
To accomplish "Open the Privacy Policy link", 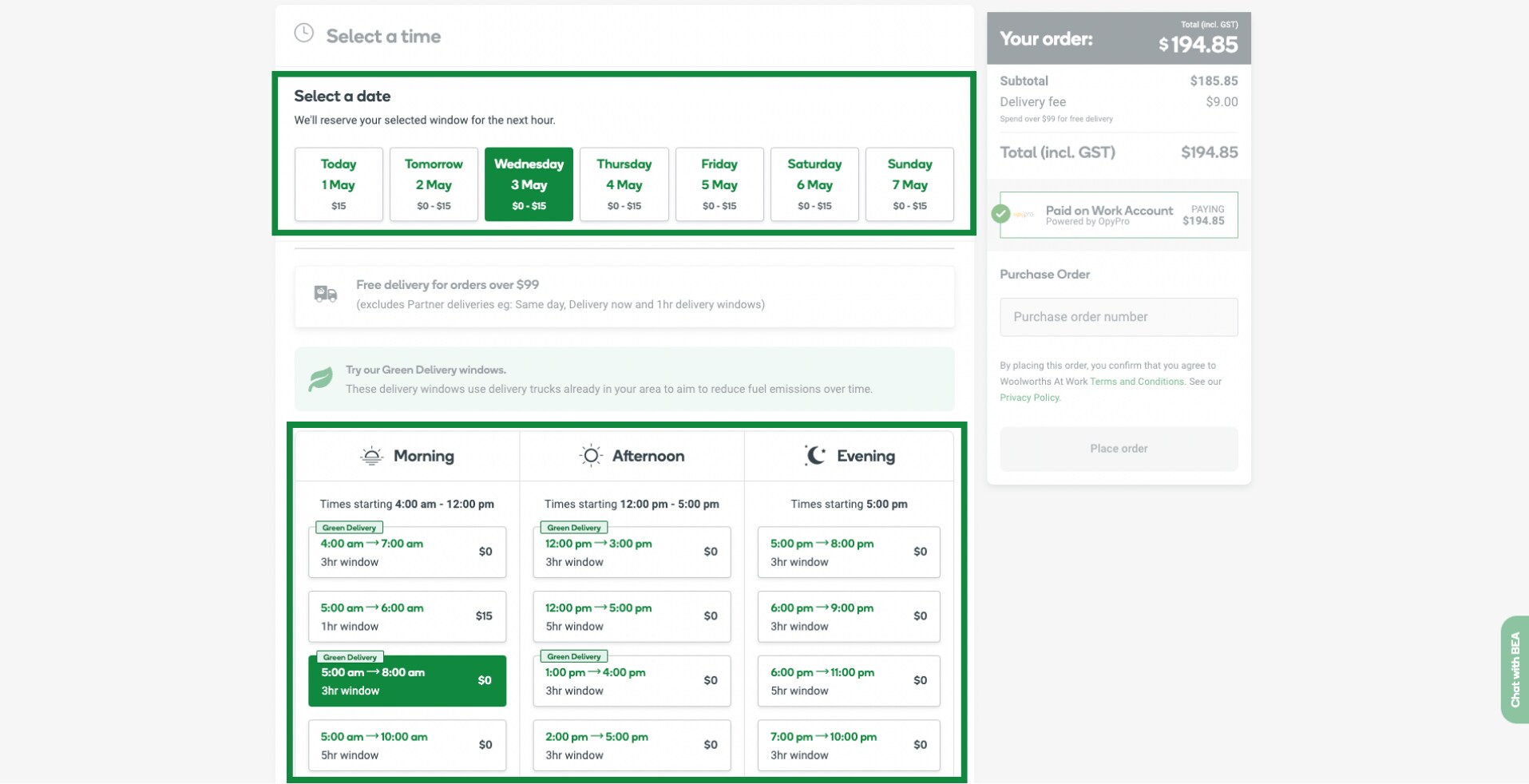I will click(1028, 397).
